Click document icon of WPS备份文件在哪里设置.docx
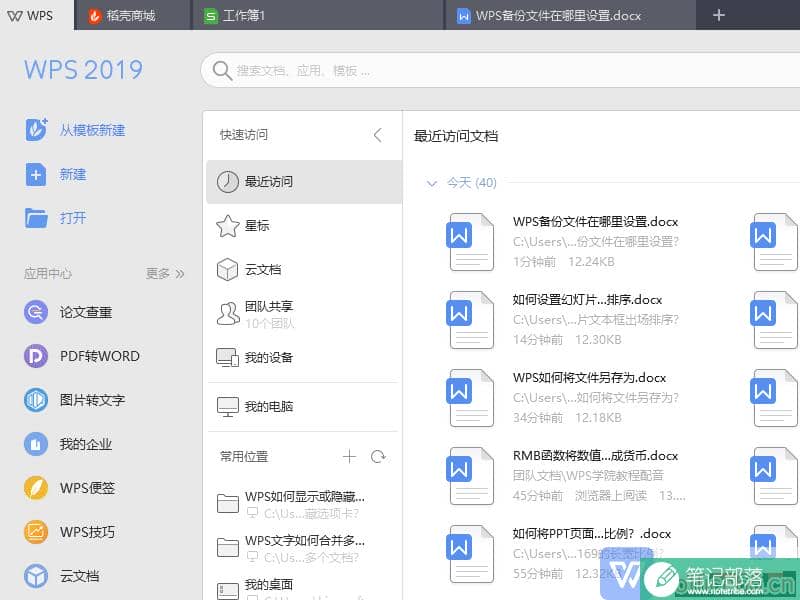800x600 pixels. pos(471,242)
